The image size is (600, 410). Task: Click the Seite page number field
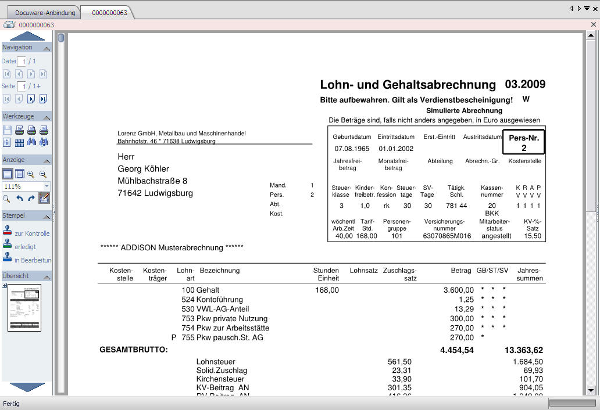point(22,87)
